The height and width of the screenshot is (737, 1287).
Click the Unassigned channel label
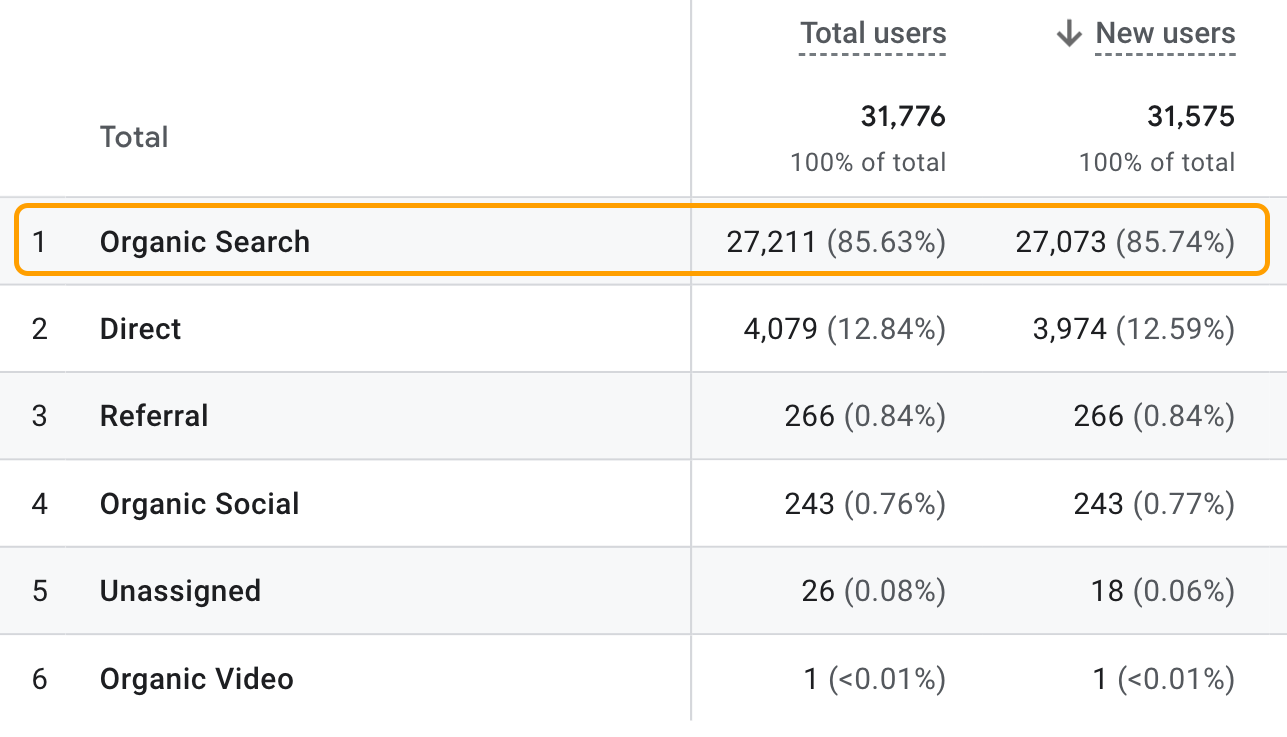[x=180, y=591]
